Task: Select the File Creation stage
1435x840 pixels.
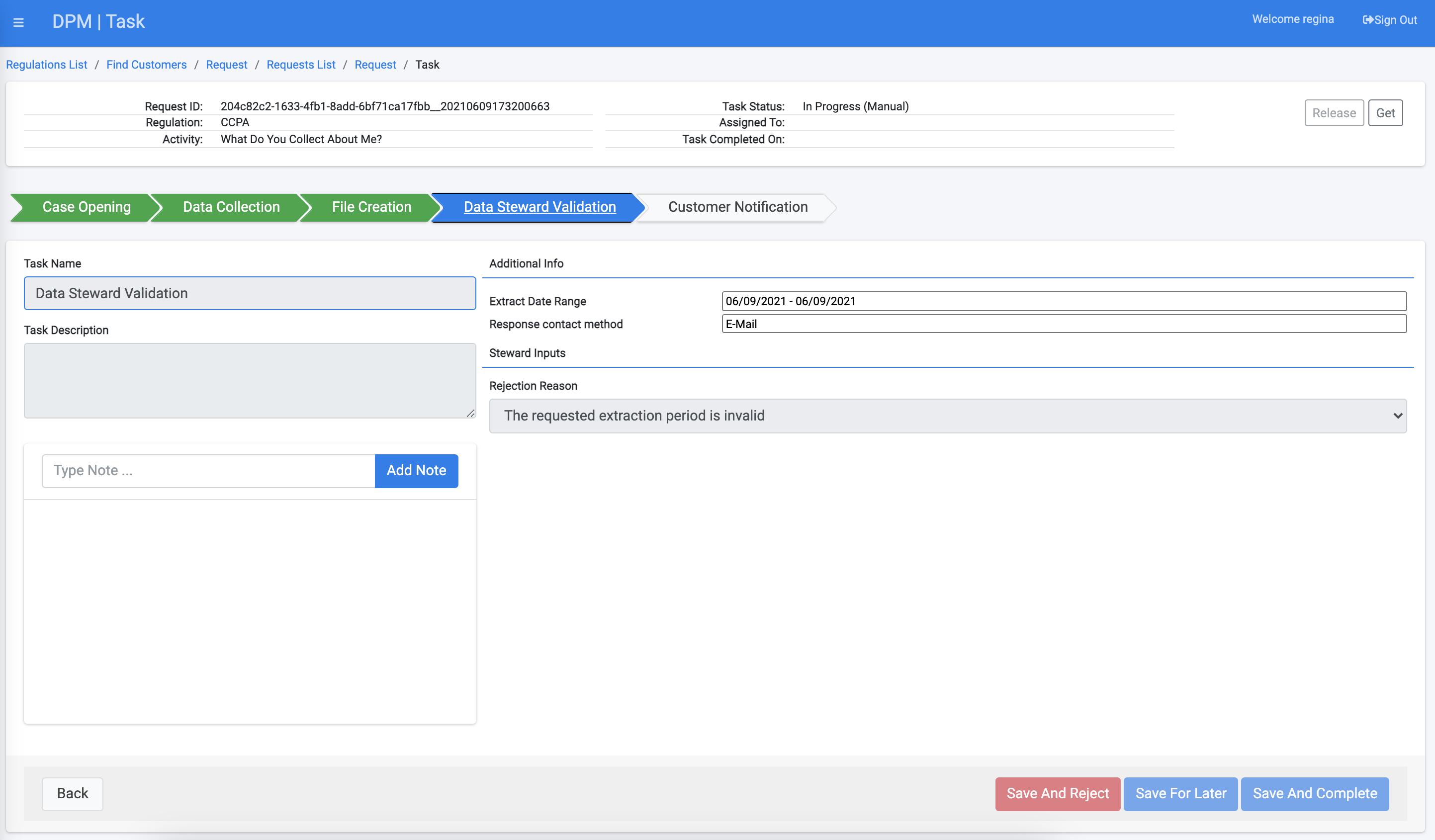Action: (371, 207)
